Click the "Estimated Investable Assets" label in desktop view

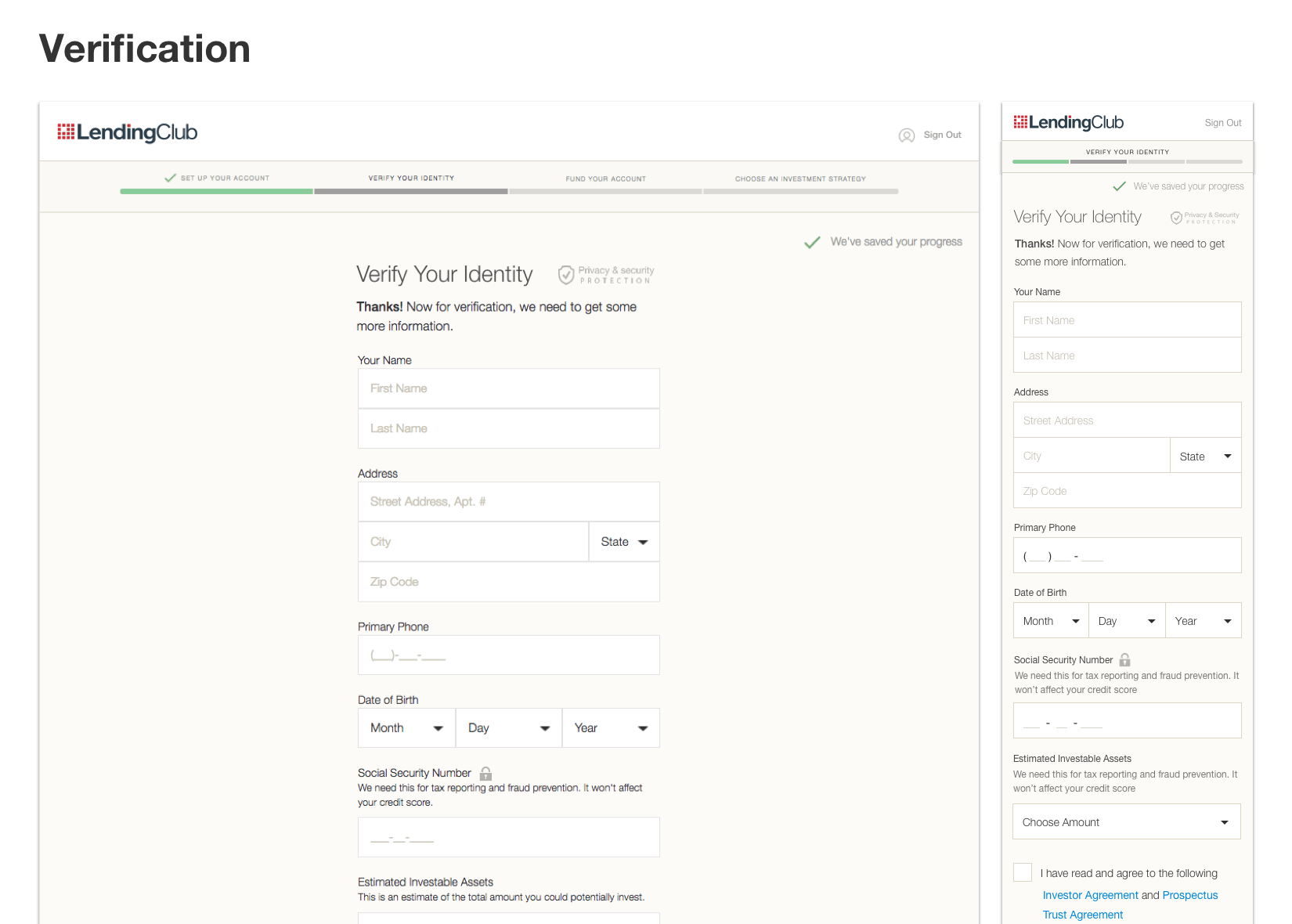coord(425,882)
